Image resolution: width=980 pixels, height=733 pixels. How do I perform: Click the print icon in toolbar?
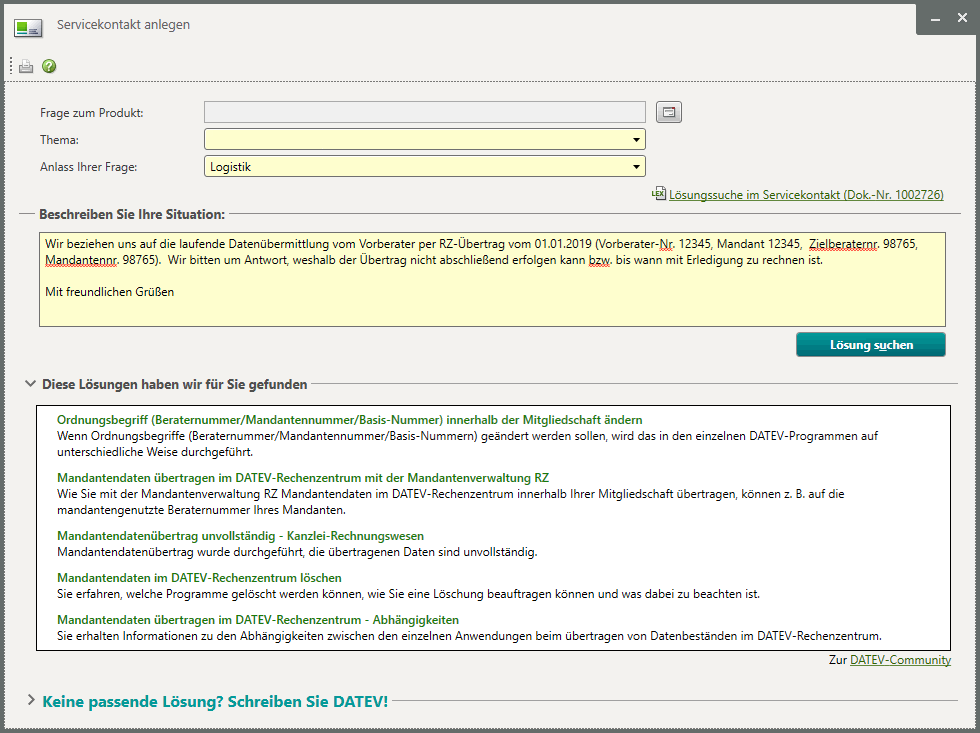click(x=26, y=66)
